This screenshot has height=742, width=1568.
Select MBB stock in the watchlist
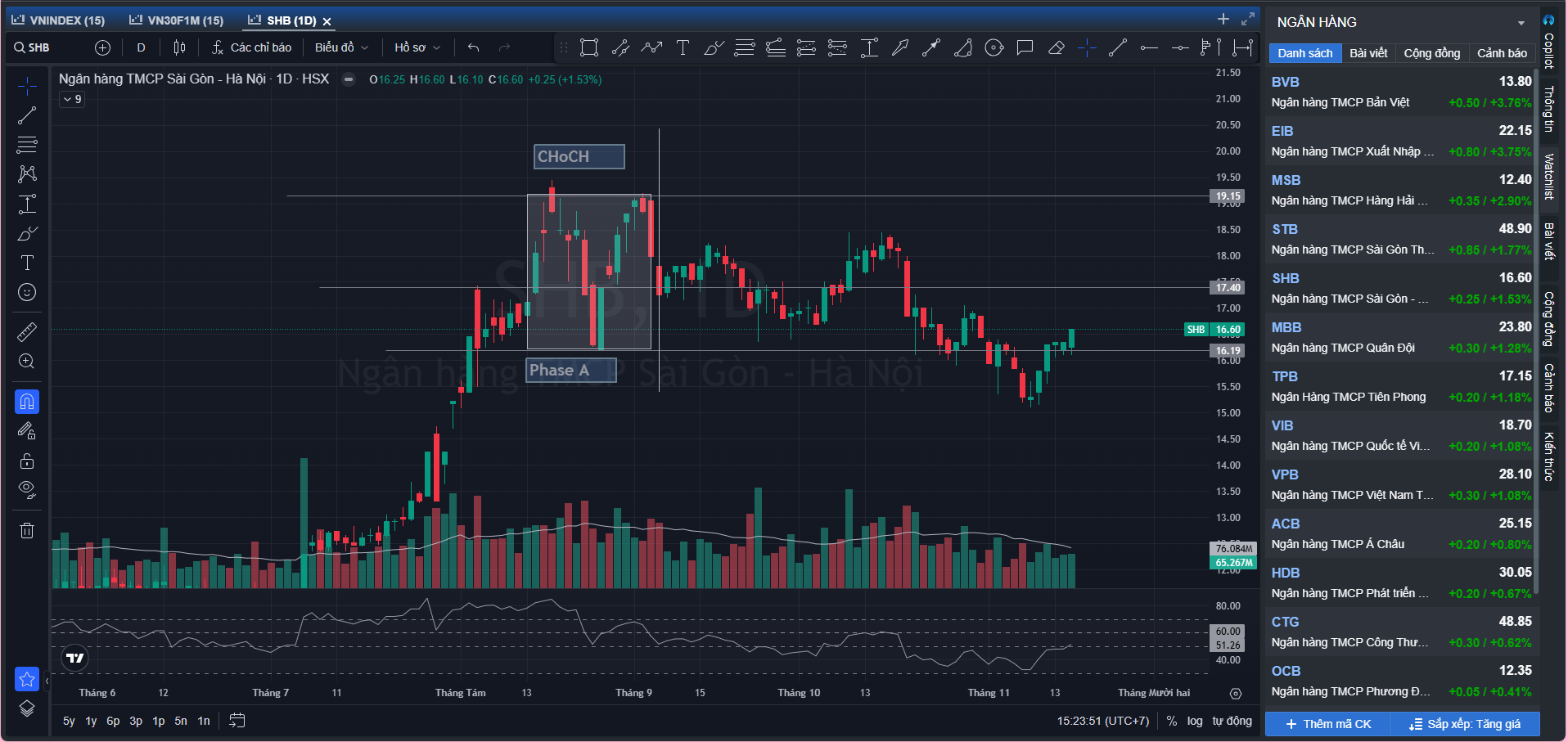click(1401, 337)
